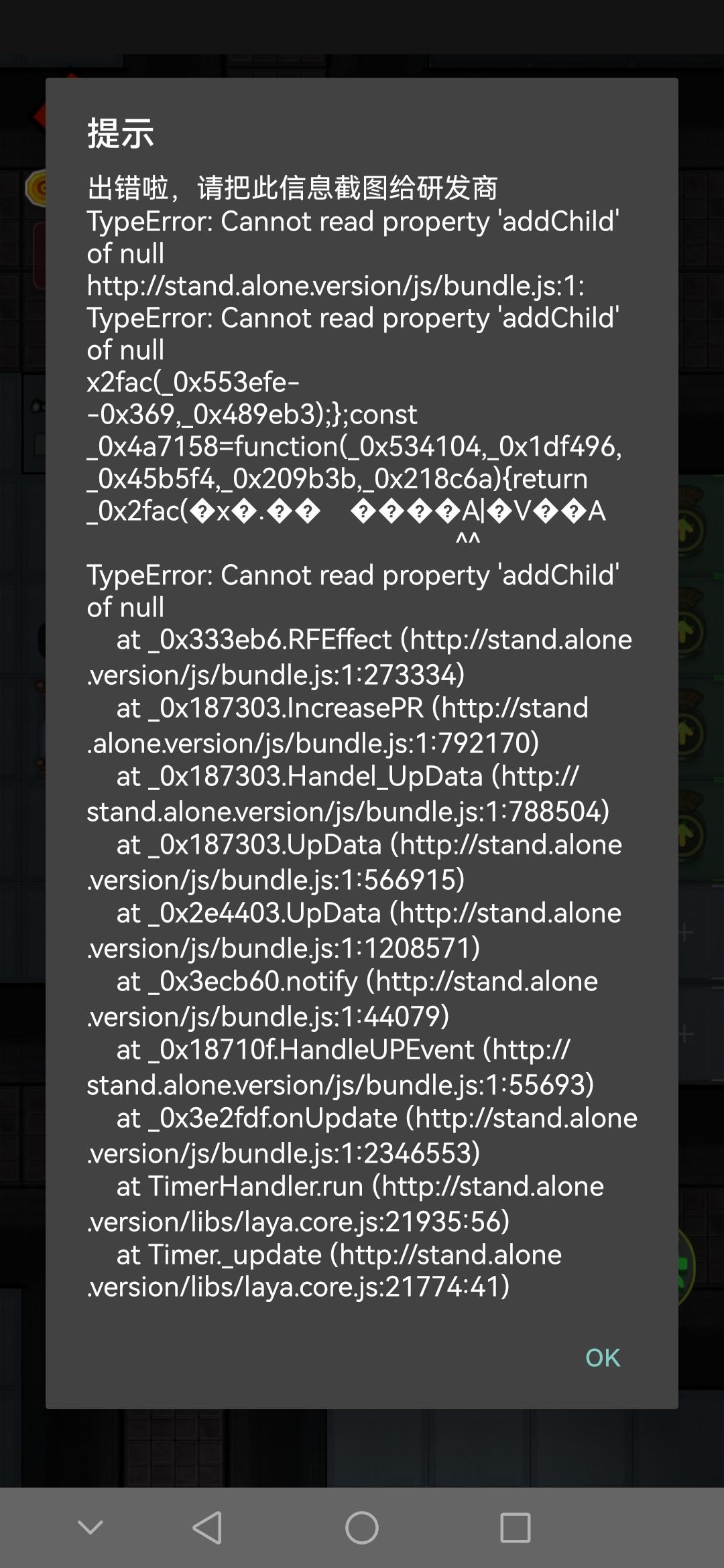Open recent apps with square icon
This screenshot has height=1568, width=724.
click(x=516, y=1528)
